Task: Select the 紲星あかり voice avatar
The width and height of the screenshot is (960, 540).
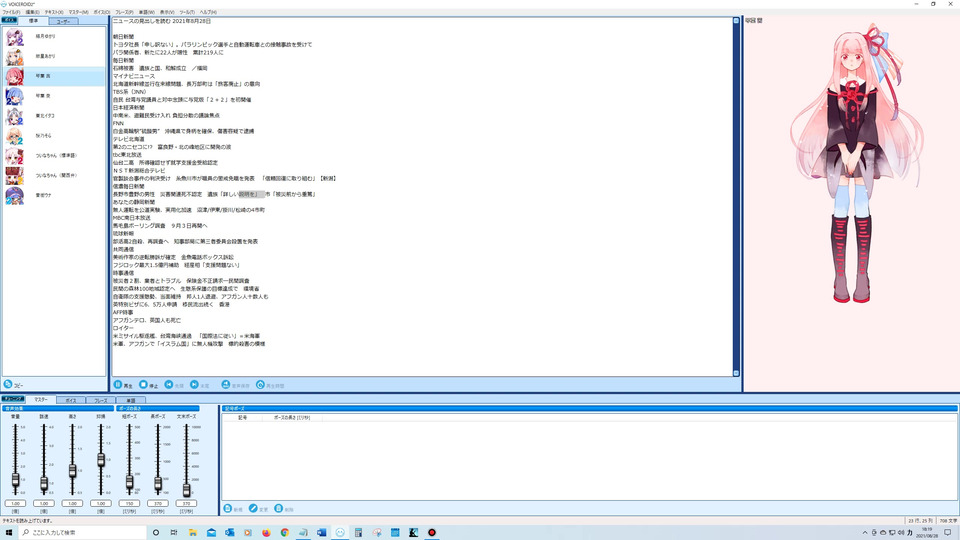Action: [15, 56]
